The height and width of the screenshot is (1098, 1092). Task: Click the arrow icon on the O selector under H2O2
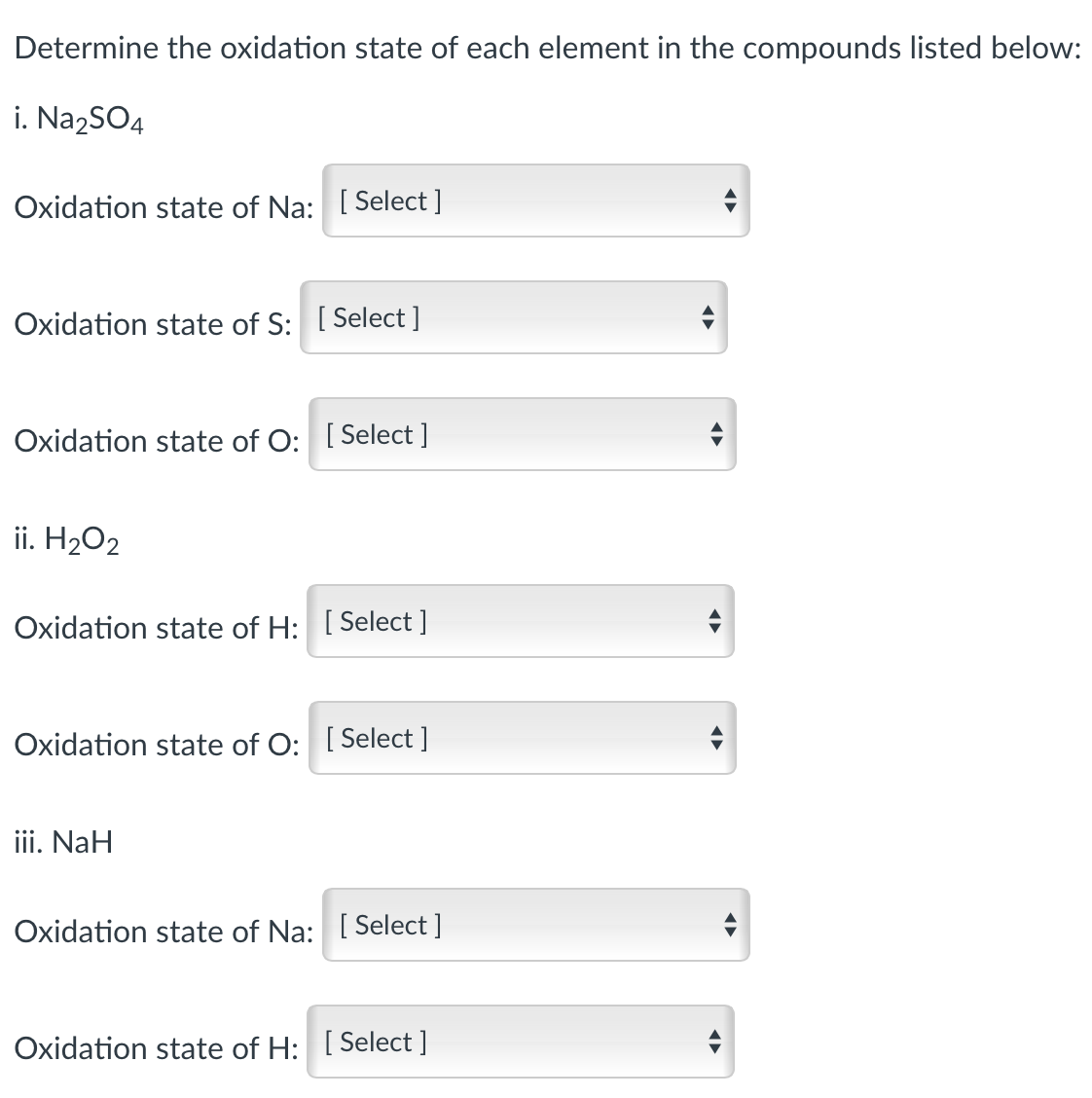point(714,738)
